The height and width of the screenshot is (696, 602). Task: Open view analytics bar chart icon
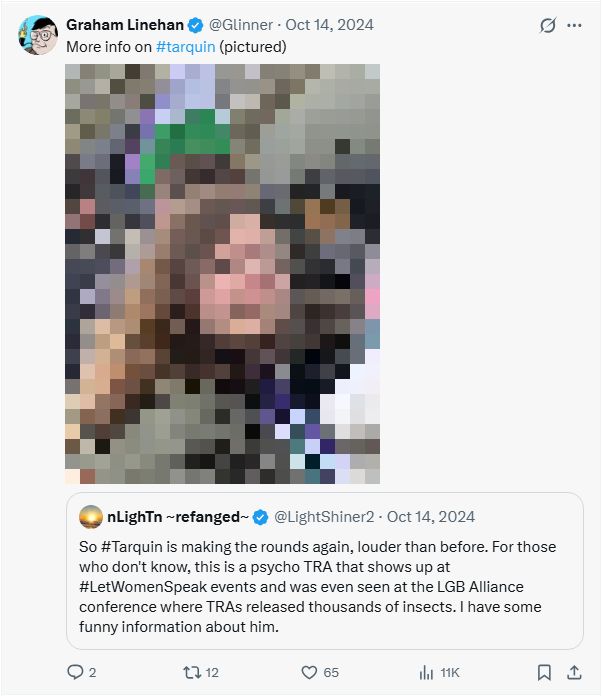[x=426, y=672]
